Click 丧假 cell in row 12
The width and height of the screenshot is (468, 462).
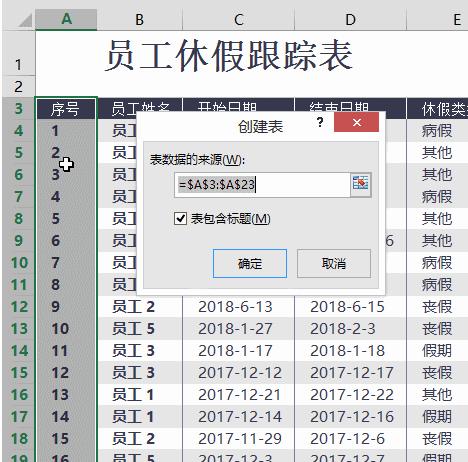click(x=437, y=307)
